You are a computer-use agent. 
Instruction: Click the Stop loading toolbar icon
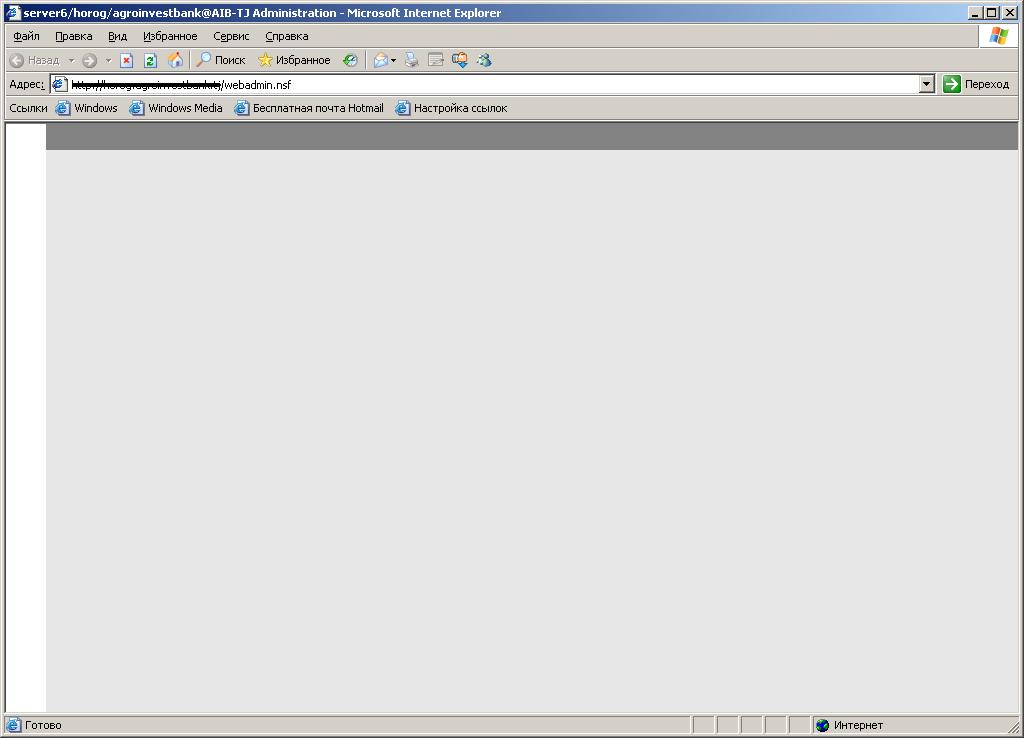tap(127, 61)
